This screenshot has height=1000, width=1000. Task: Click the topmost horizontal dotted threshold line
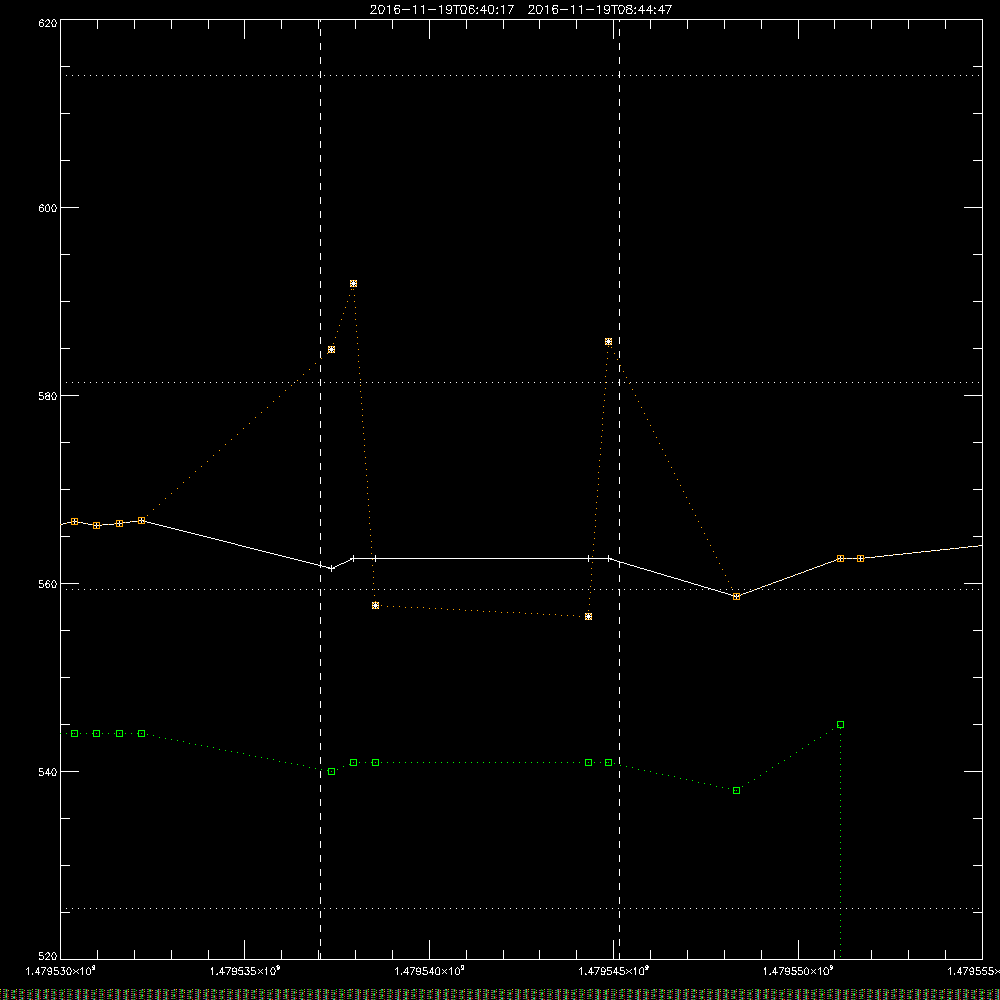(x=521, y=75)
